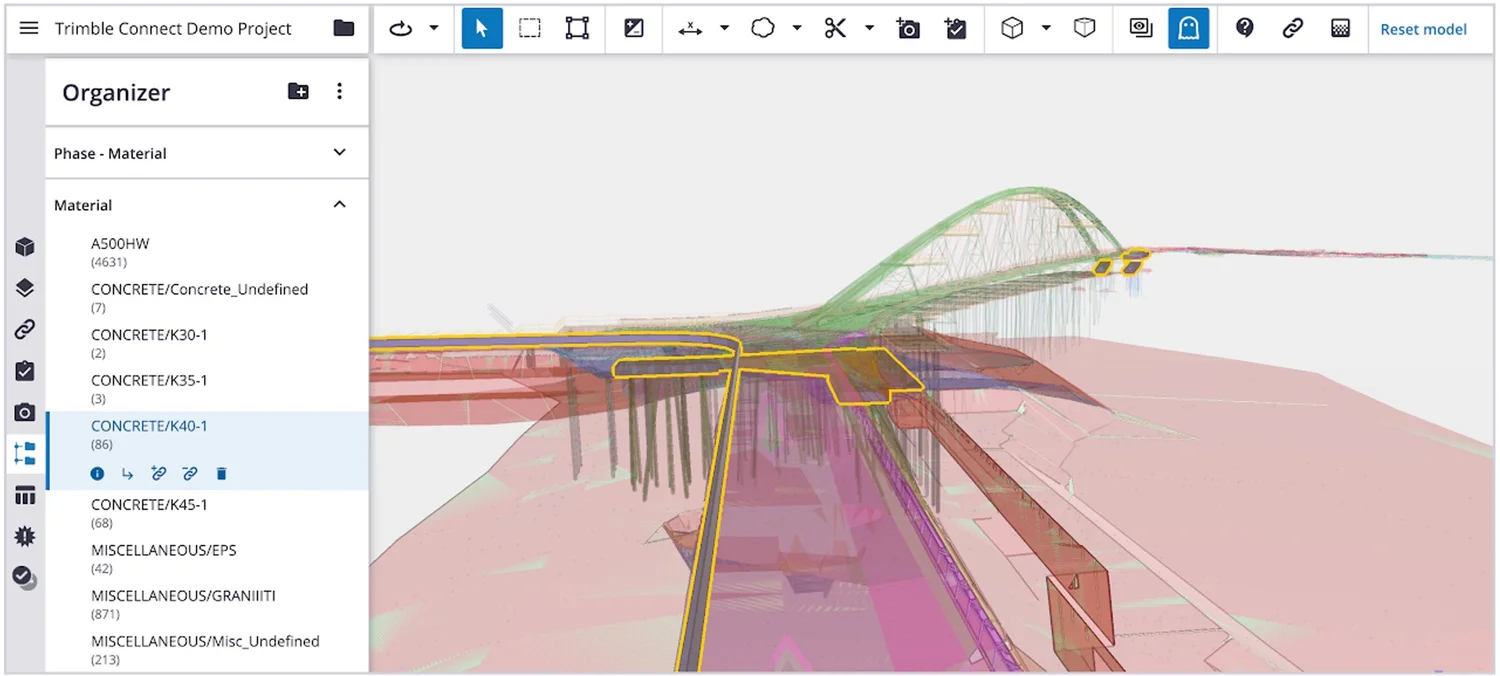Expand the Phase - Material section
1500x676 pixels.
tap(339, 153)
